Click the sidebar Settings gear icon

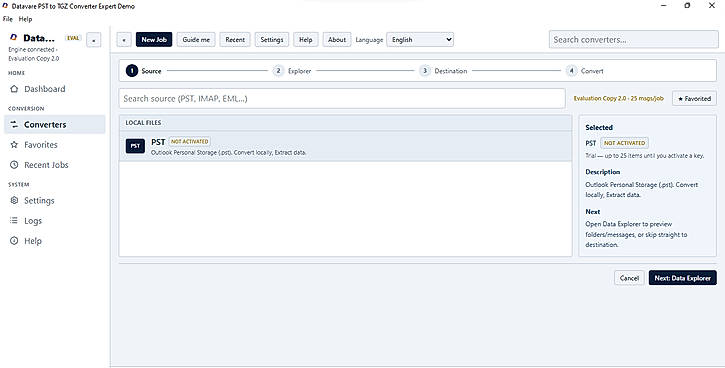(14, 201)
